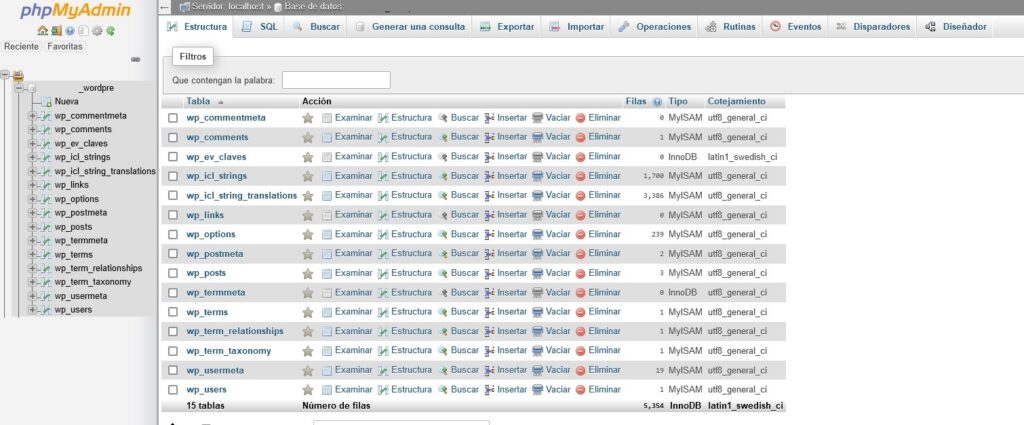1024x425 pixels.
Task: Favorite the wp_options table star icon
Action: 308,234
